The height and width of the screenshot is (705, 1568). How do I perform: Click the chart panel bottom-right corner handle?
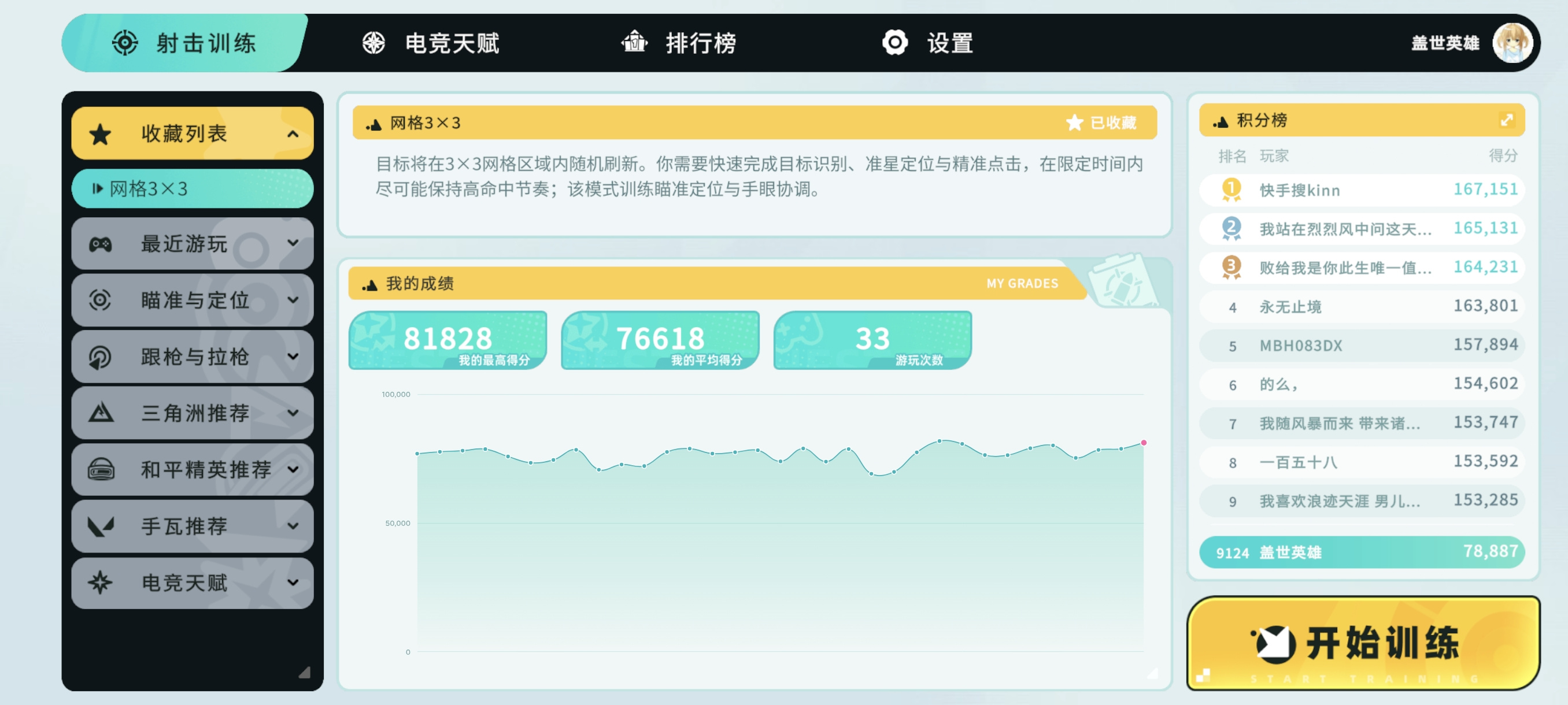point(1152,673)
